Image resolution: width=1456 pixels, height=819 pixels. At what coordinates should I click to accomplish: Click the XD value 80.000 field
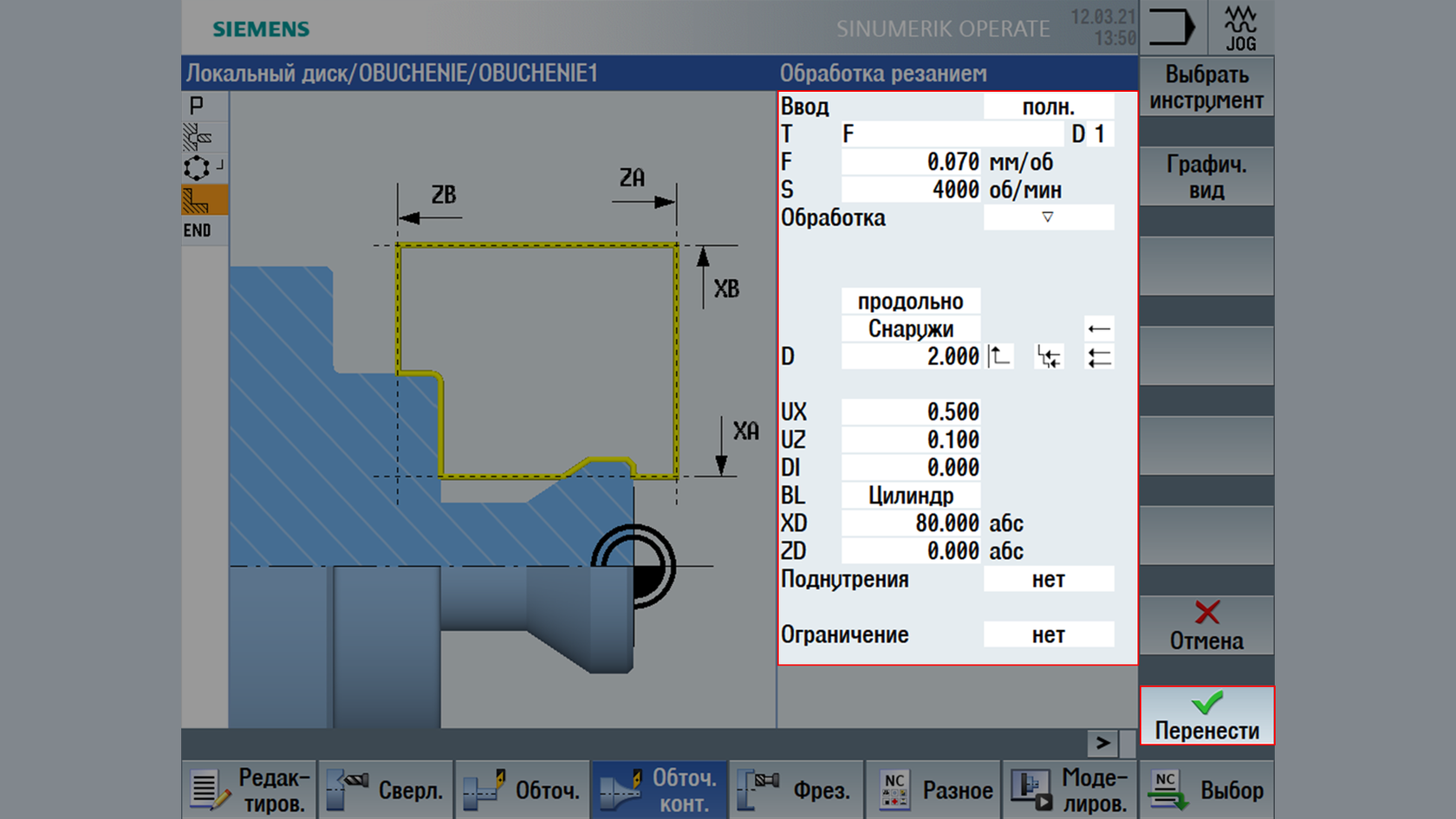click(911, 523)
